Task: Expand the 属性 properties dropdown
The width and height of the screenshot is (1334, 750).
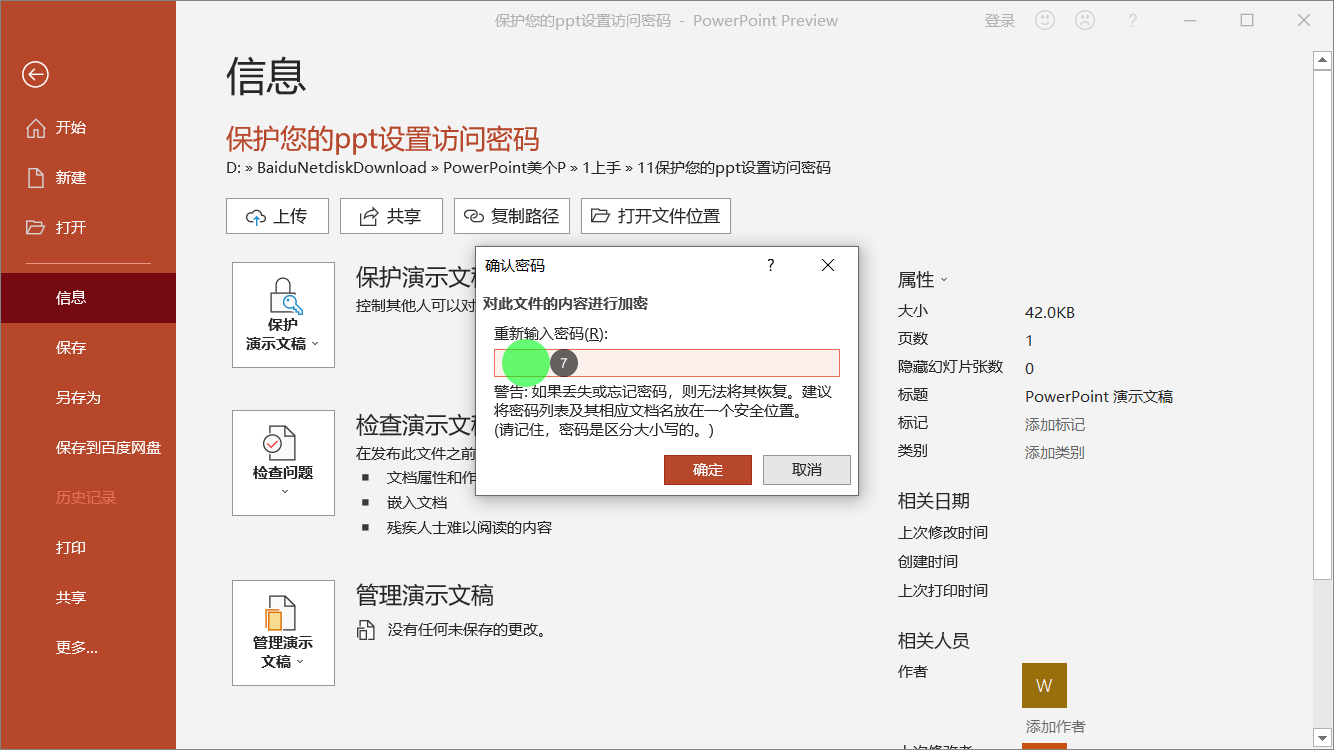Action: point(923,280)
